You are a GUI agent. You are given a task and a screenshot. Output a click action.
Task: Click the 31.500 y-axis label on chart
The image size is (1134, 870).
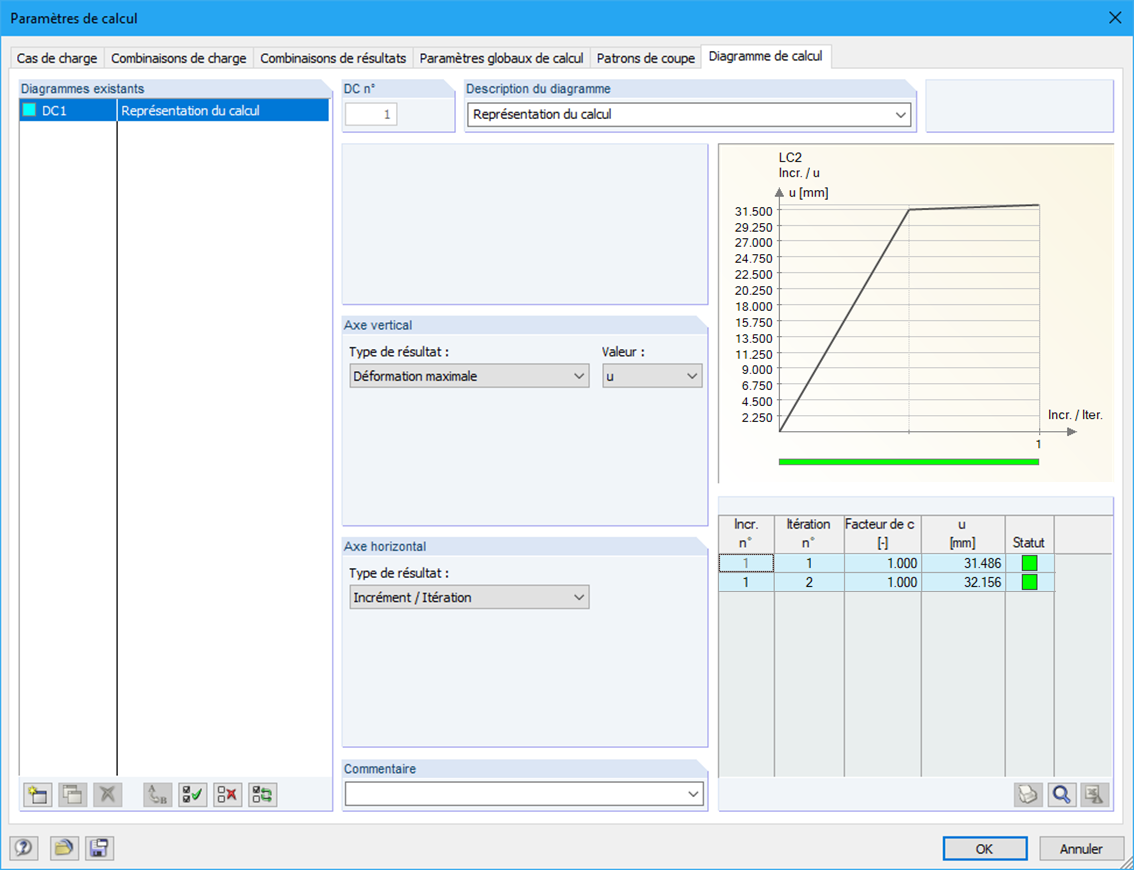754,211
